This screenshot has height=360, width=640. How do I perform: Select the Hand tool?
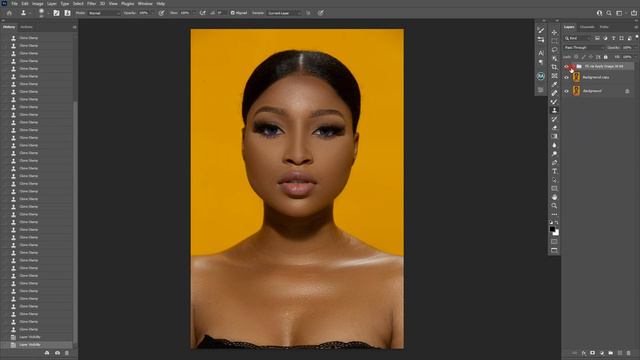[x=554, y=197]
